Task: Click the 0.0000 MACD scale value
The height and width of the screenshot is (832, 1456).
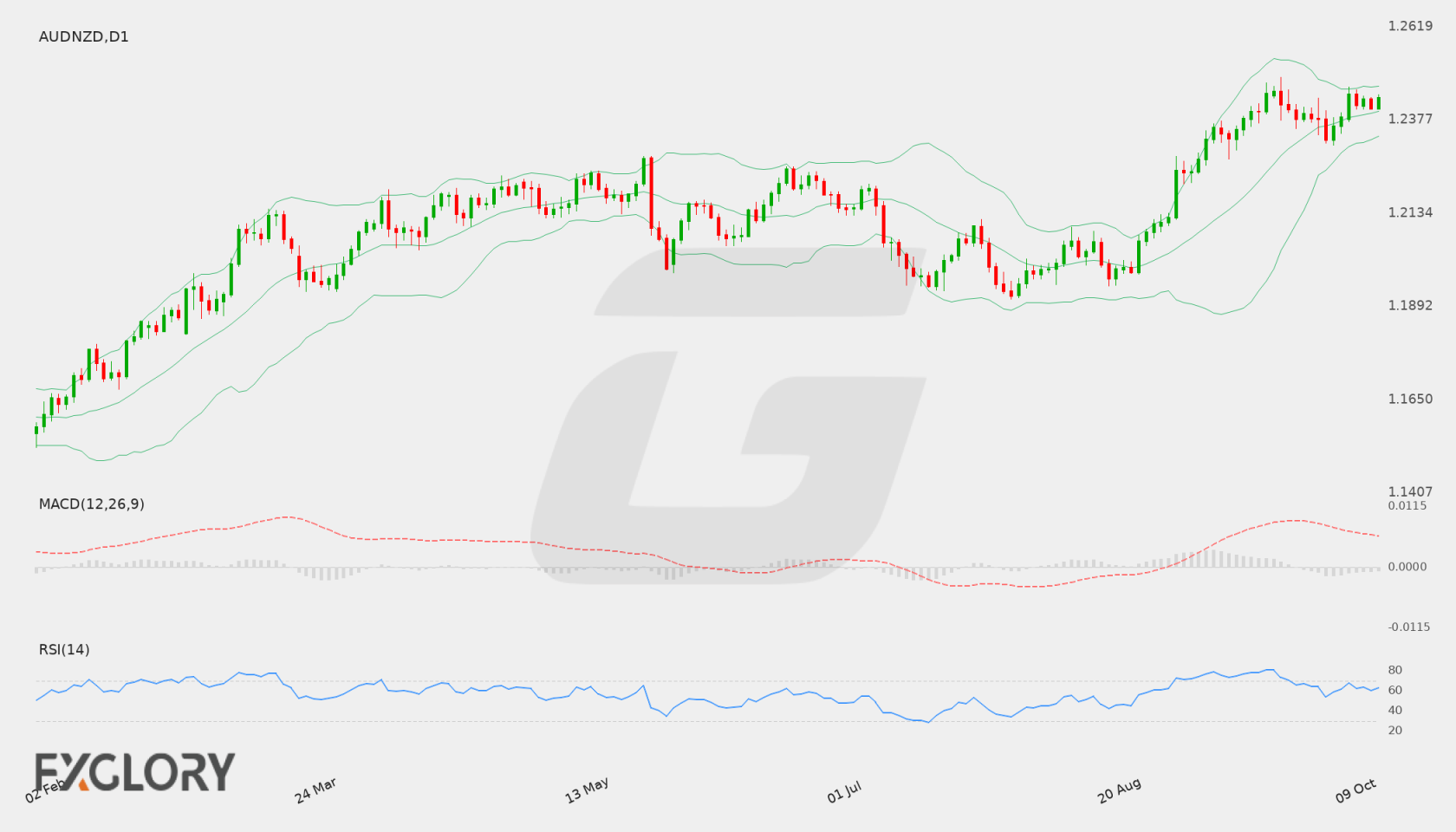Action: [x=1407, y=566]
